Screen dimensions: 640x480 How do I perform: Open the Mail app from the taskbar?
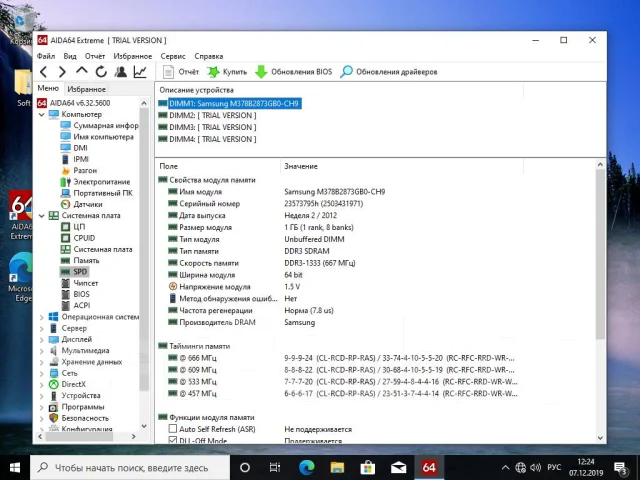[398, 467]
